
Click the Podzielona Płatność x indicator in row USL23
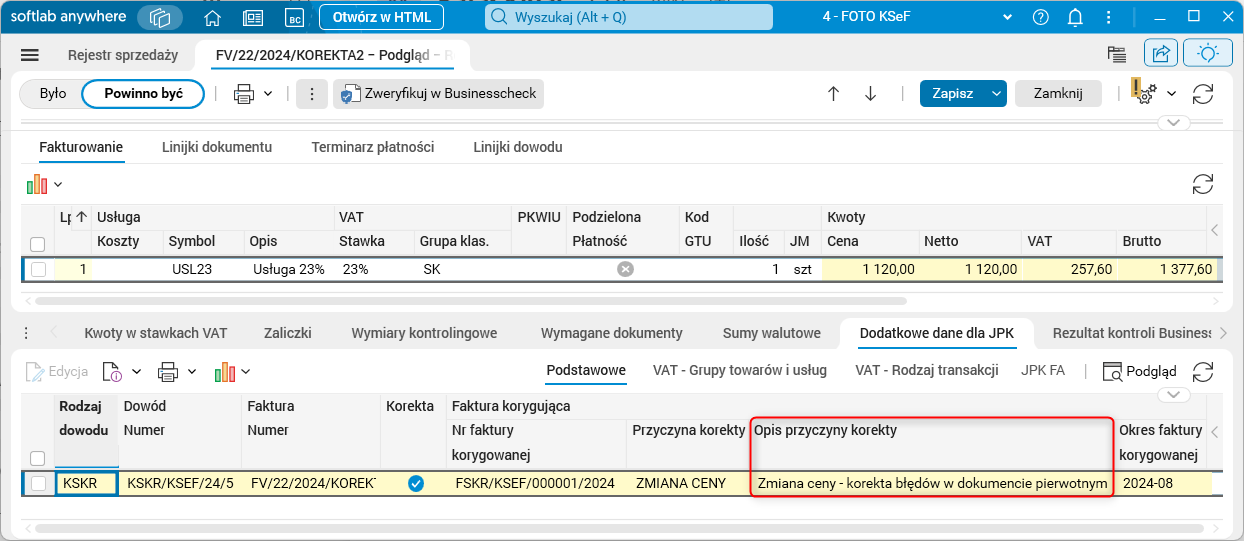click(x=625, y=269)
